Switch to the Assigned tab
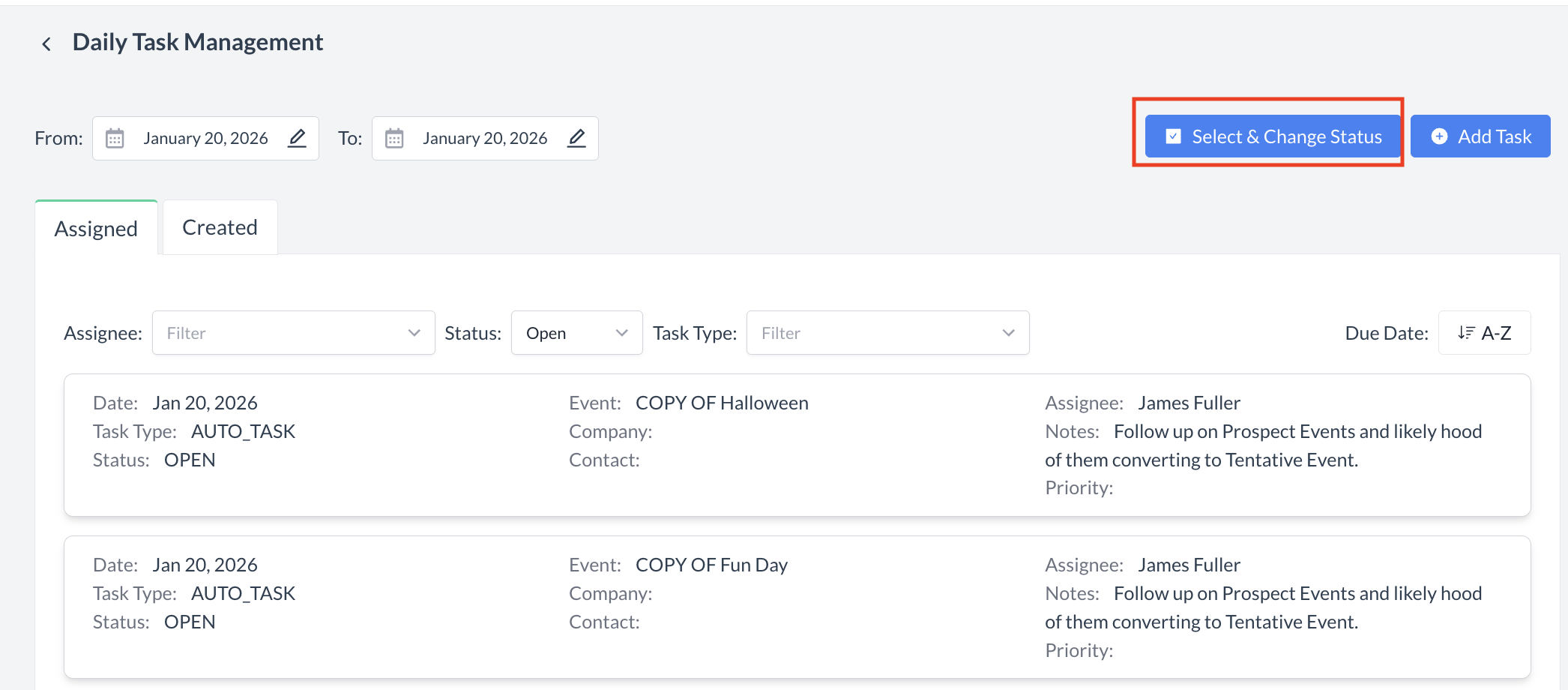The height and width of the screenshot is (690, 1568). pyautogui.click(x=96, y=228)
